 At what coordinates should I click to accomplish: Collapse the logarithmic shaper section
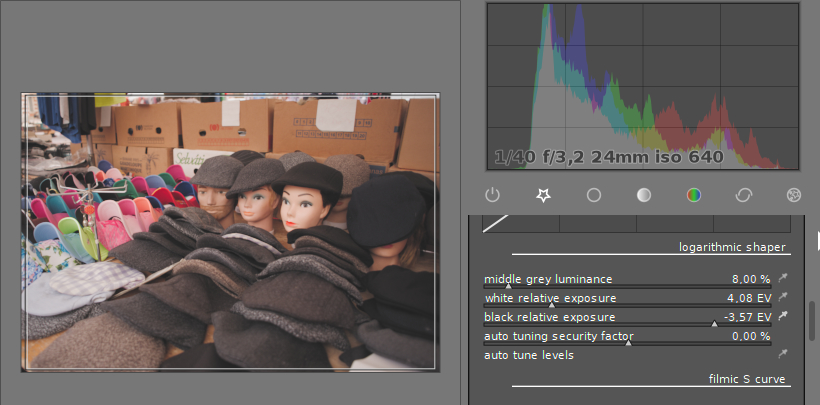point(732,247)
